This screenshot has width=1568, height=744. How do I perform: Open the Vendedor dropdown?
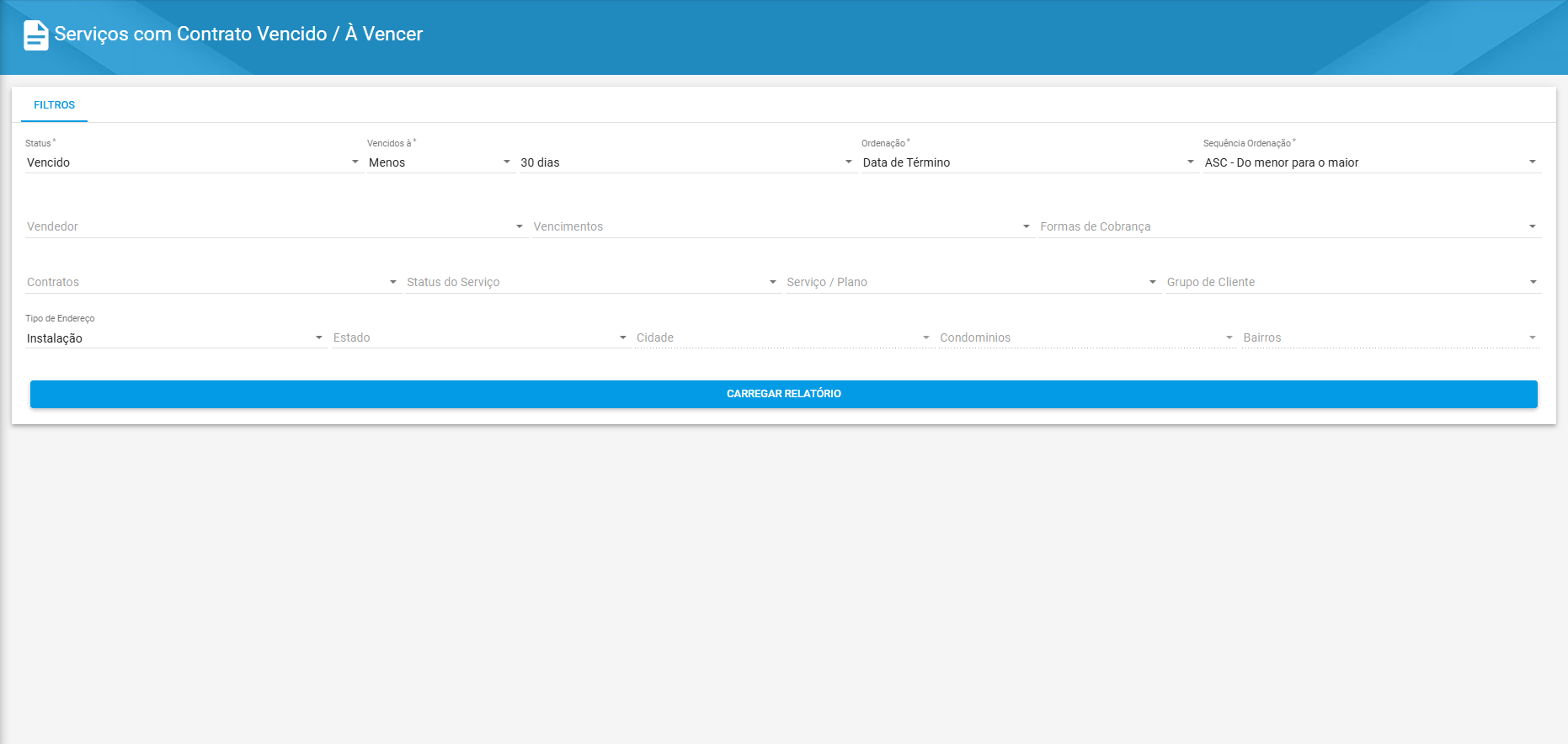pos(275,226)
